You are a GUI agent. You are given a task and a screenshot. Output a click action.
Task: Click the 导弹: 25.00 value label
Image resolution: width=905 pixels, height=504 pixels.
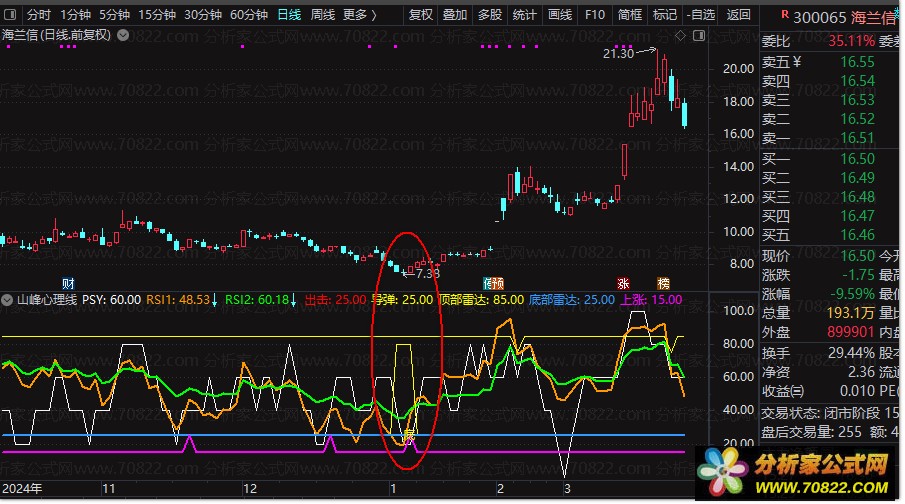click(402, 300)
